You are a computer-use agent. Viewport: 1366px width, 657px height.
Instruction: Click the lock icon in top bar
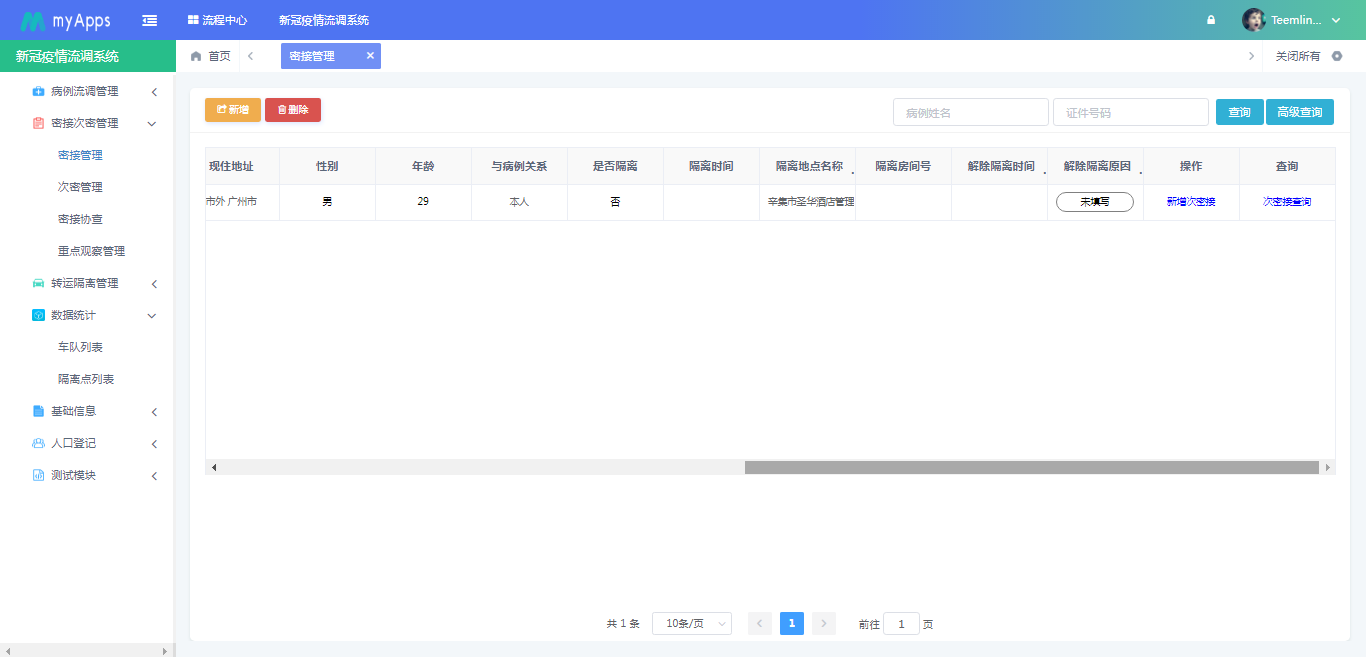click(x=1210, y=19)
